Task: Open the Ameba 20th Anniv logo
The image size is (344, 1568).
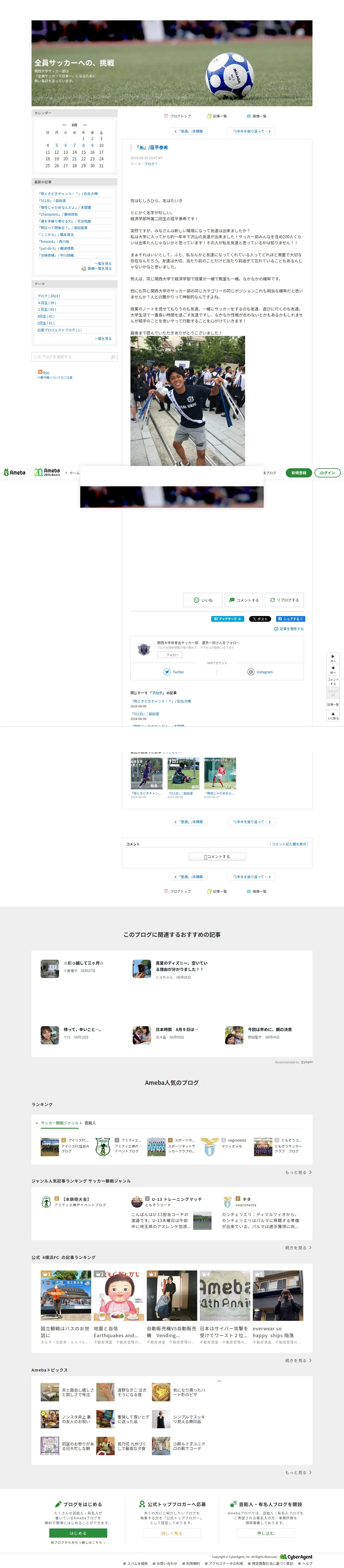Action: (47, 472)
